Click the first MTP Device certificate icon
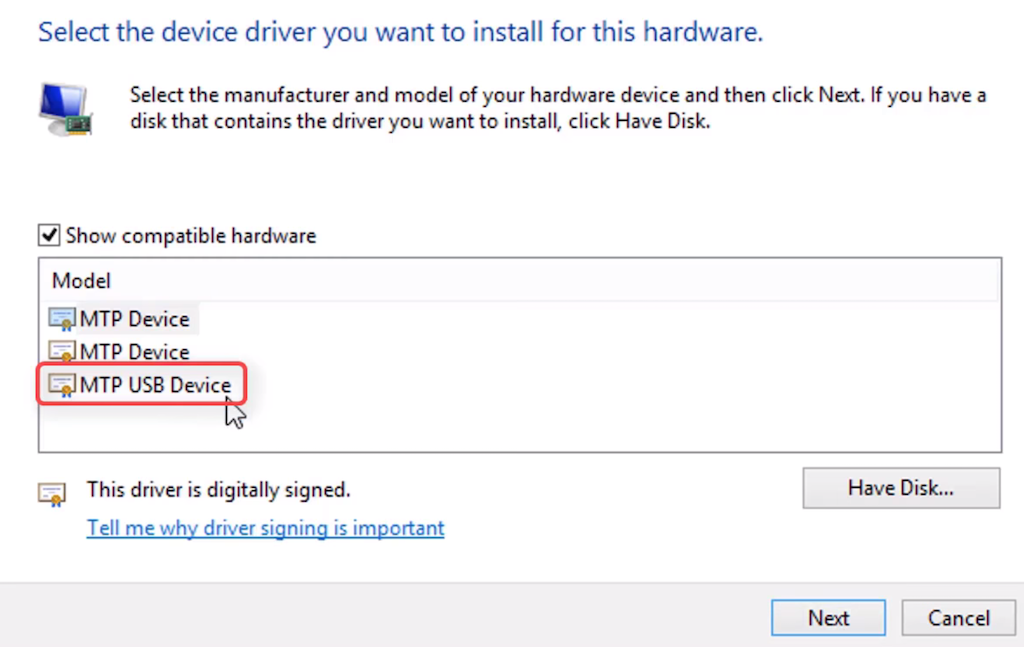 [62, 320]
